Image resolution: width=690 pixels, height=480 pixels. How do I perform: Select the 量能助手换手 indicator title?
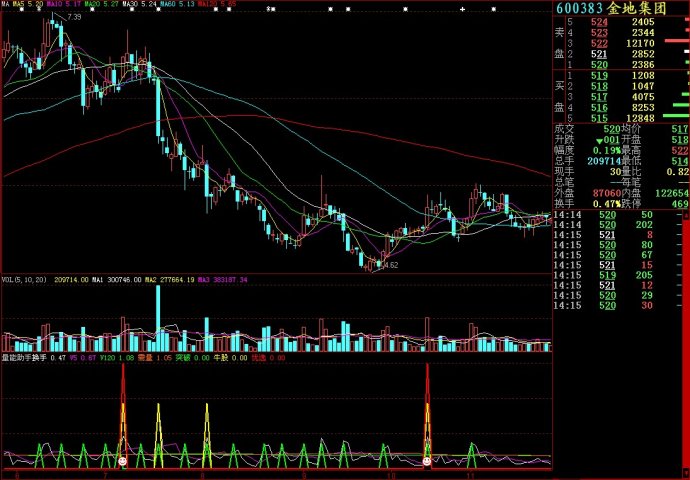tap(24, 358)
